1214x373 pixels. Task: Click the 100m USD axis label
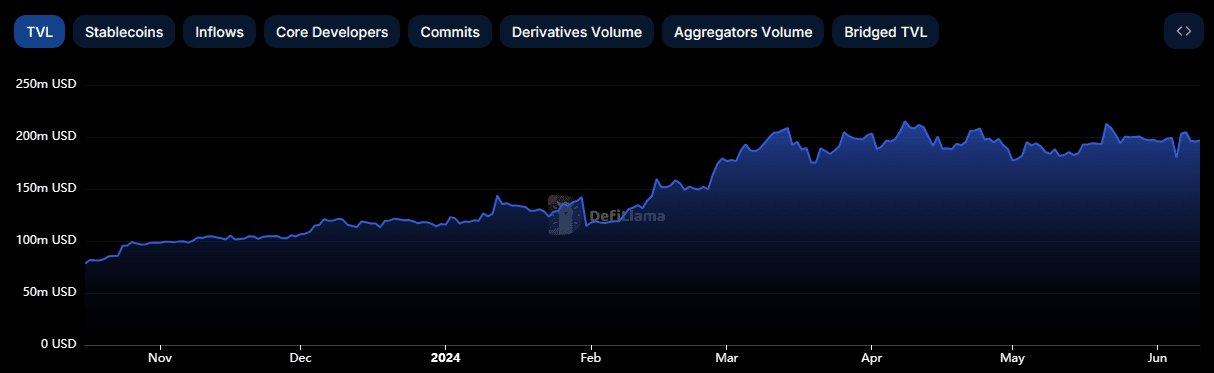46,240
